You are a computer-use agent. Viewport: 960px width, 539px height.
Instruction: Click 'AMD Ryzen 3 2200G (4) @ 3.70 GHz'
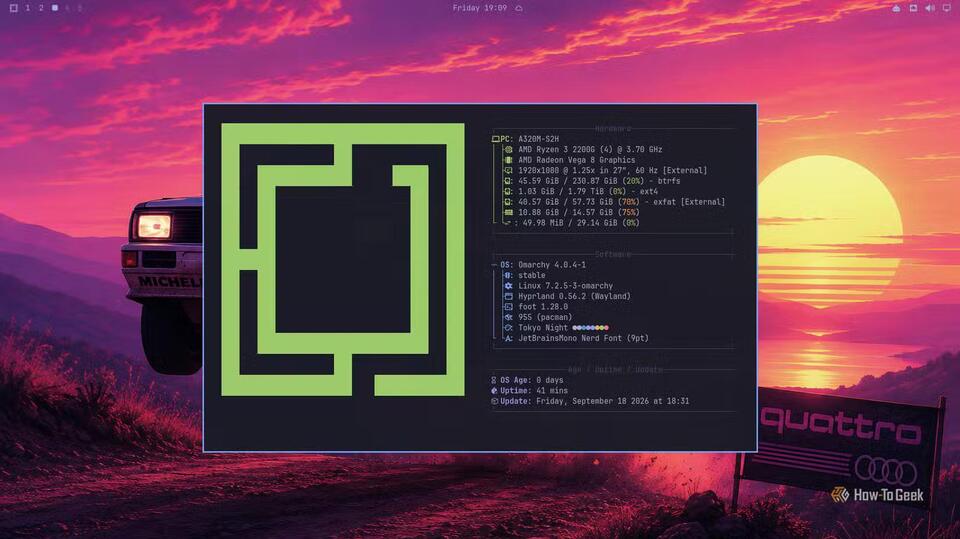tap(590, 149)
